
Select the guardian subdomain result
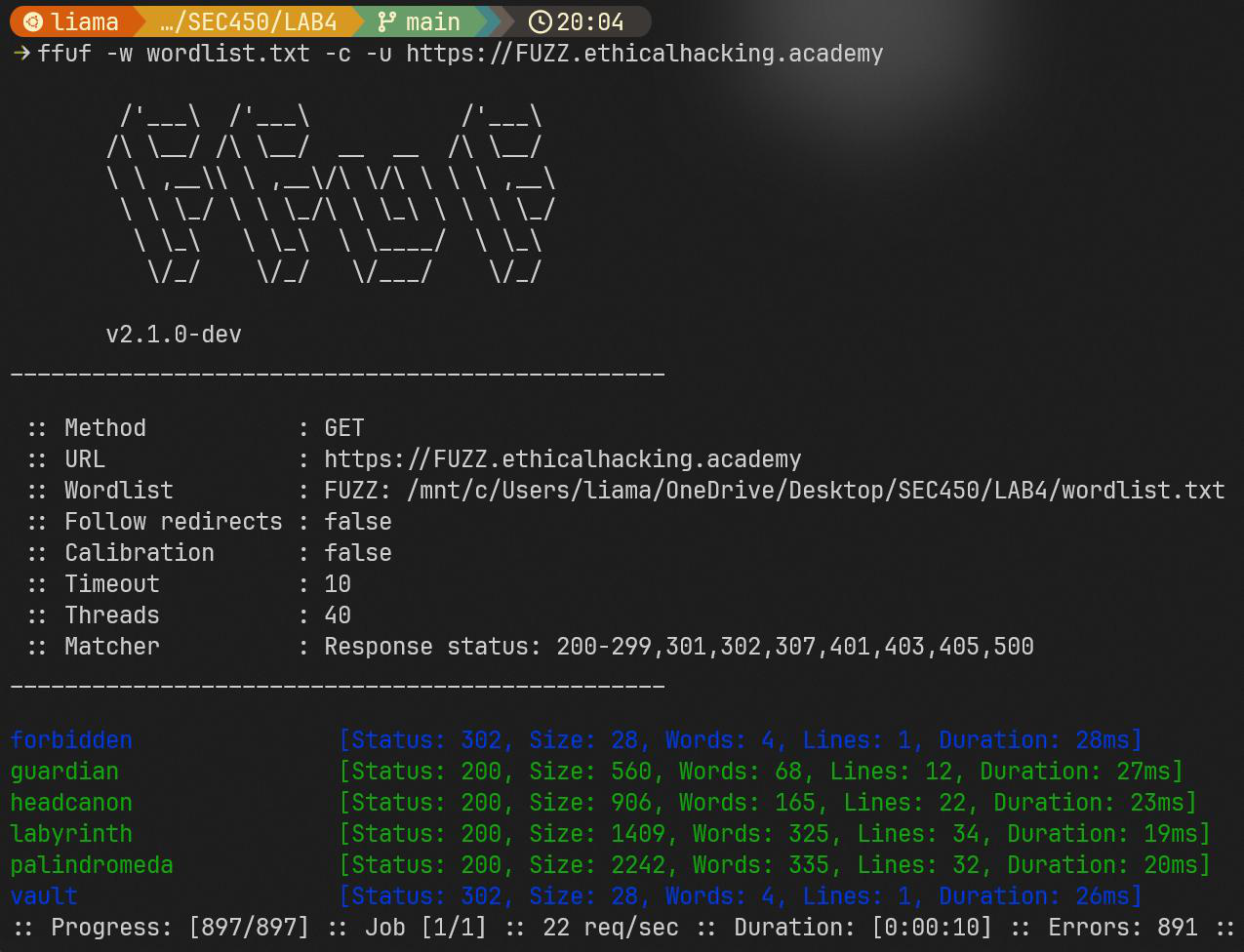[64, 772]
